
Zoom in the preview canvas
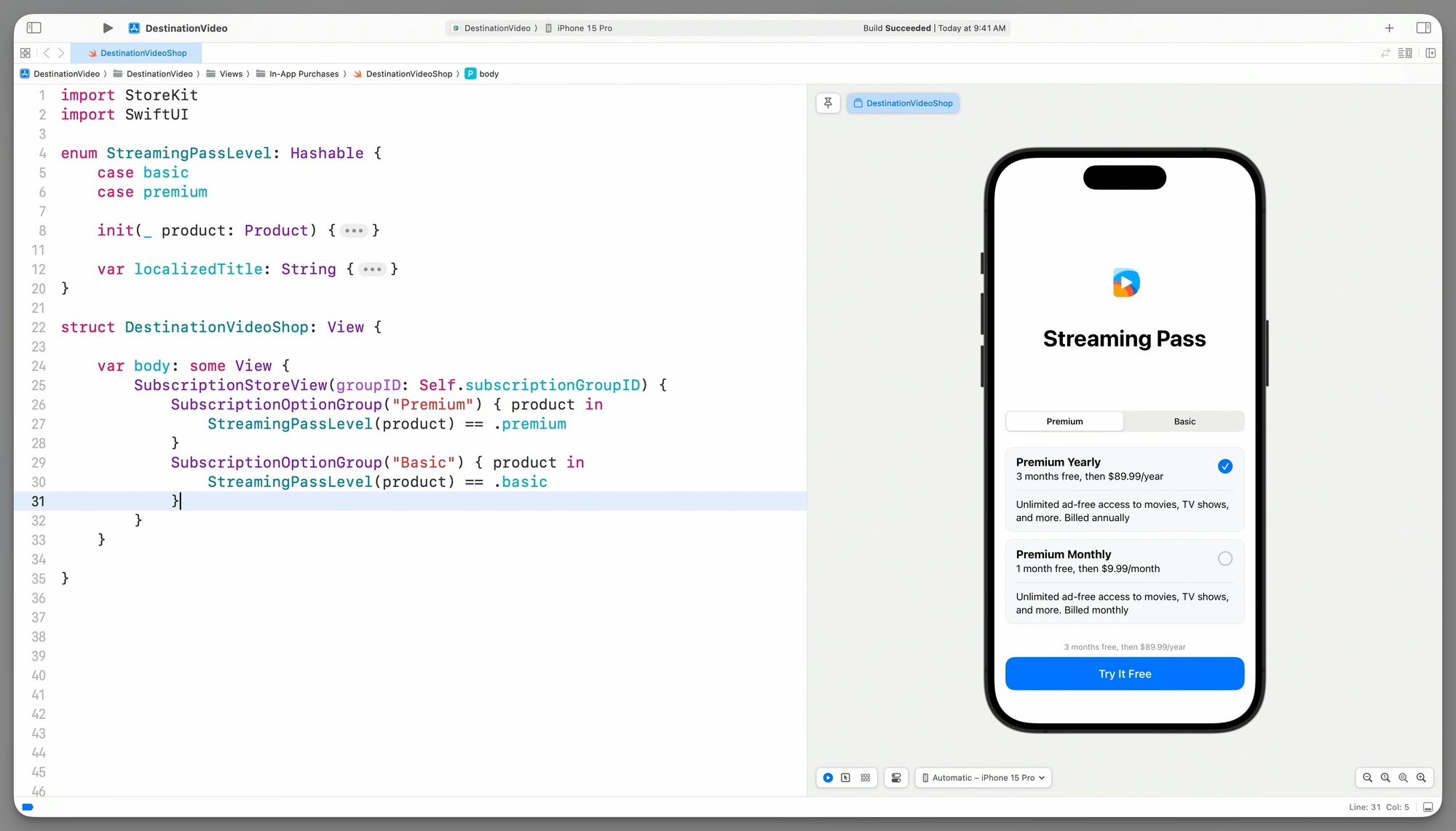pyautogui.click(x=1421, y=777)
